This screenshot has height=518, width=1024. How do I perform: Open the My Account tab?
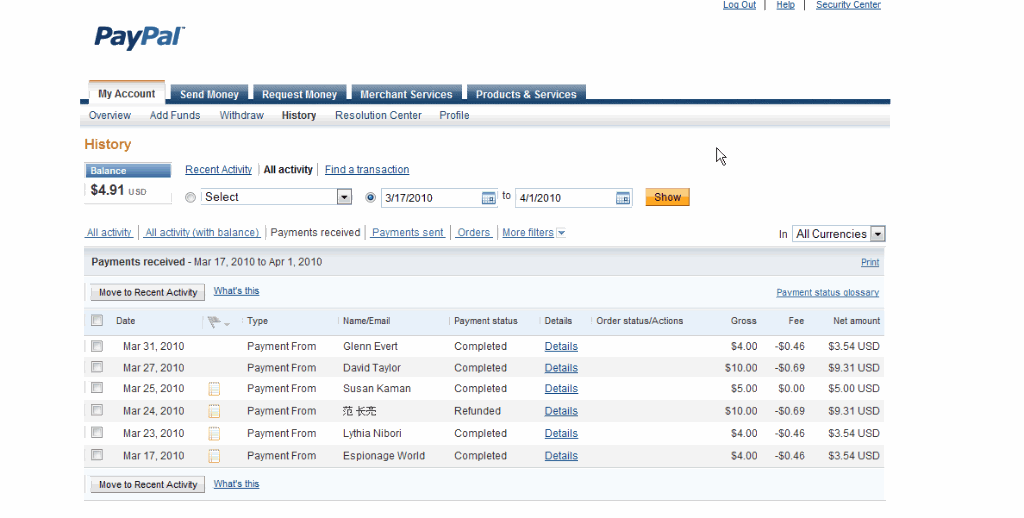point(127,93)
